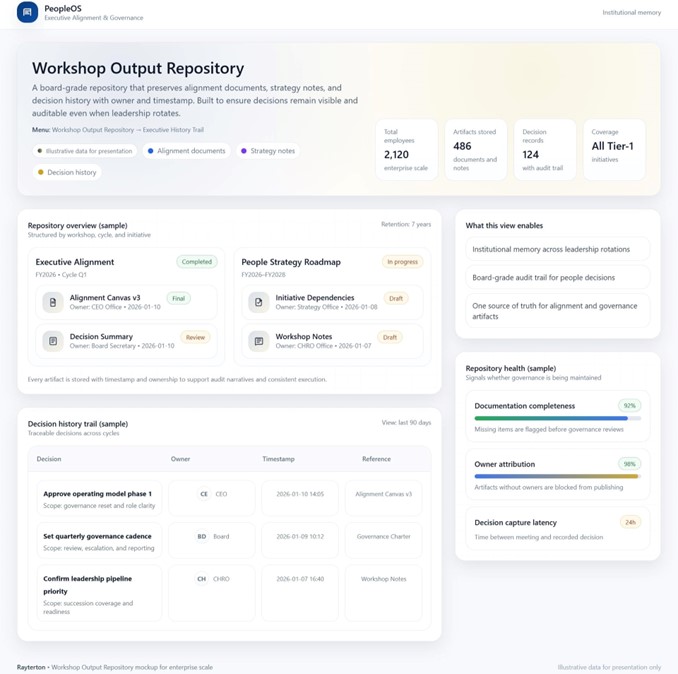This screenshot has height=674, width=678.
Task: Open Institutional memory in the top bar
Action: [631, 13]
